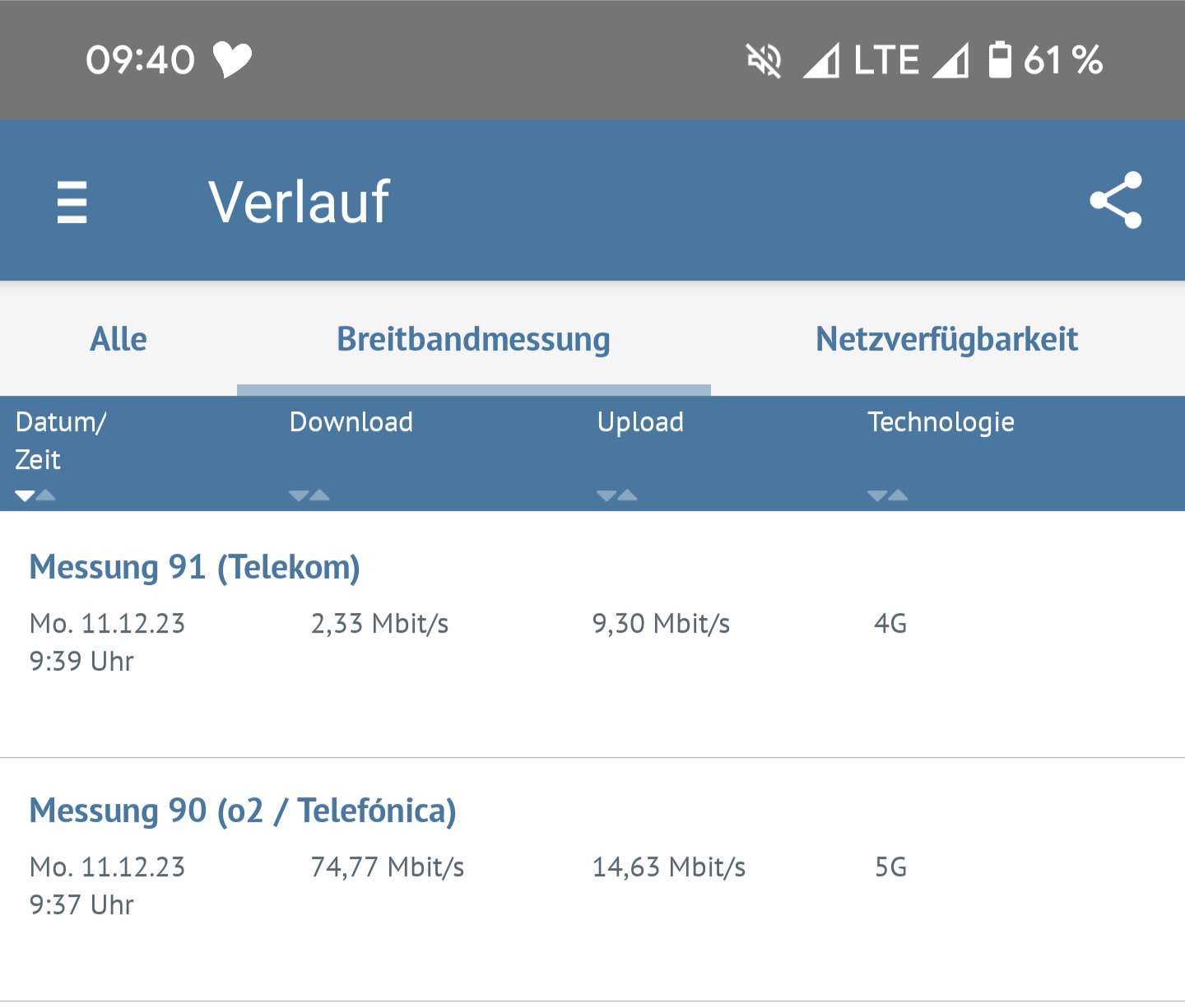Open the hamburger navigation menu
This screenshot has height=1008, width=1185.
point(72,202)
